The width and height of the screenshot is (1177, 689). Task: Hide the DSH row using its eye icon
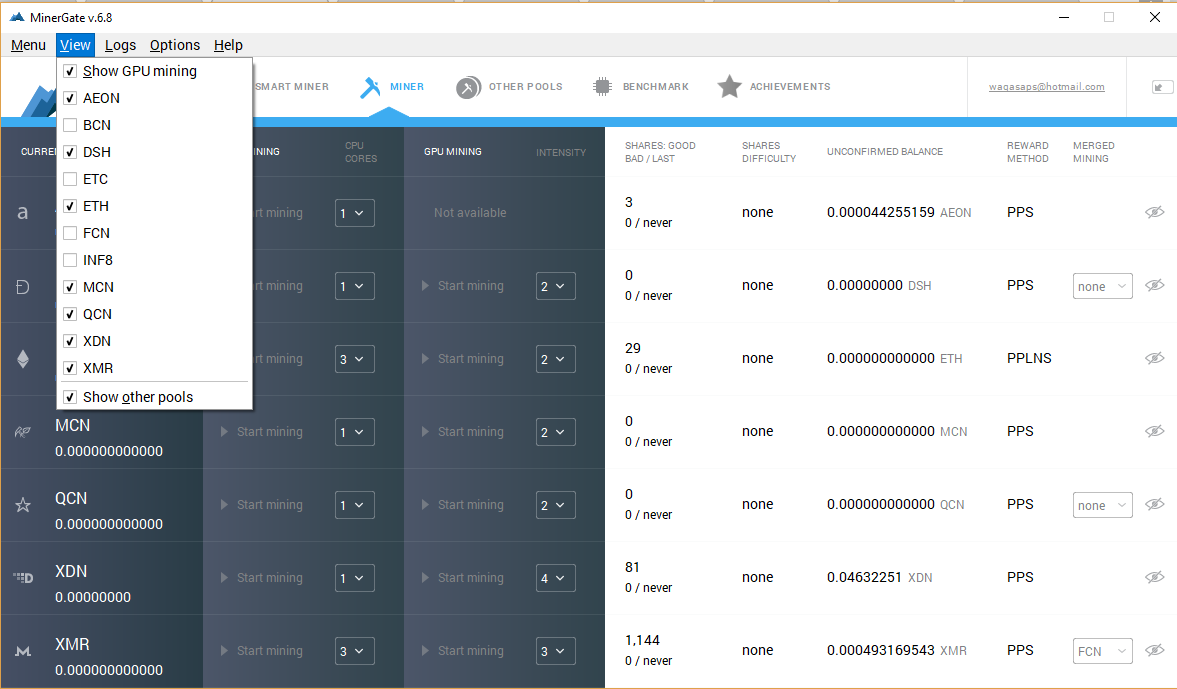click(x=1154, y=285)
